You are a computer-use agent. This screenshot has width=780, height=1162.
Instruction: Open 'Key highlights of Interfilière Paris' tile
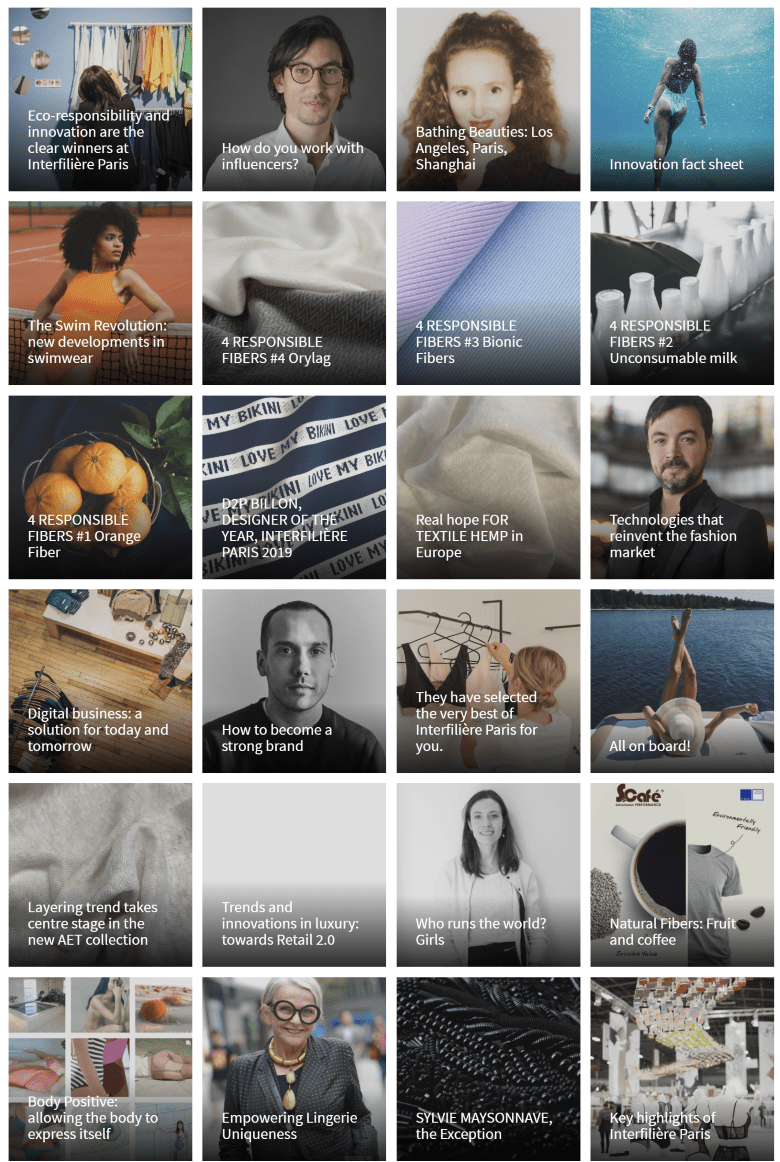(x=682, y=1069)
